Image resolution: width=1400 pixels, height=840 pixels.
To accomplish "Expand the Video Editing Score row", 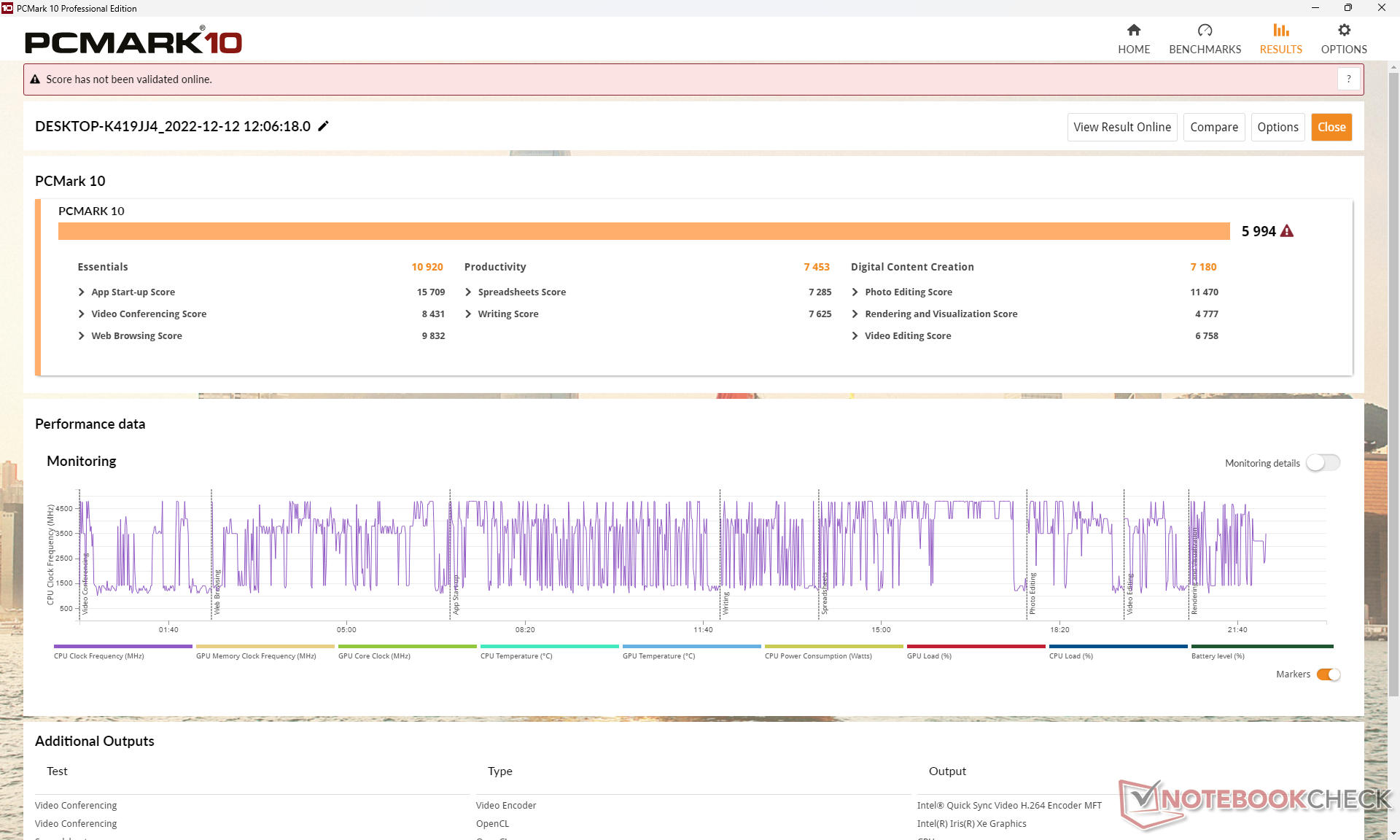I will 855,336.
